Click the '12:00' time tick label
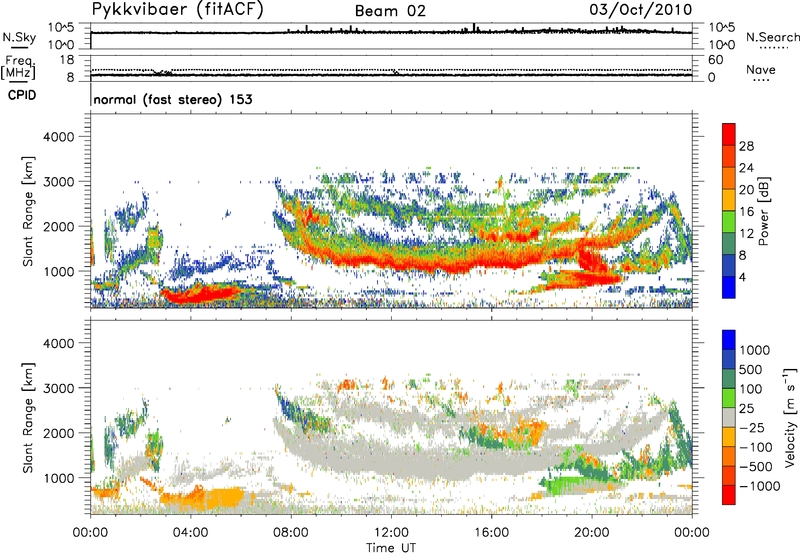Image resolution: width=800 pixels, height=554 pixels. (391, 533)
